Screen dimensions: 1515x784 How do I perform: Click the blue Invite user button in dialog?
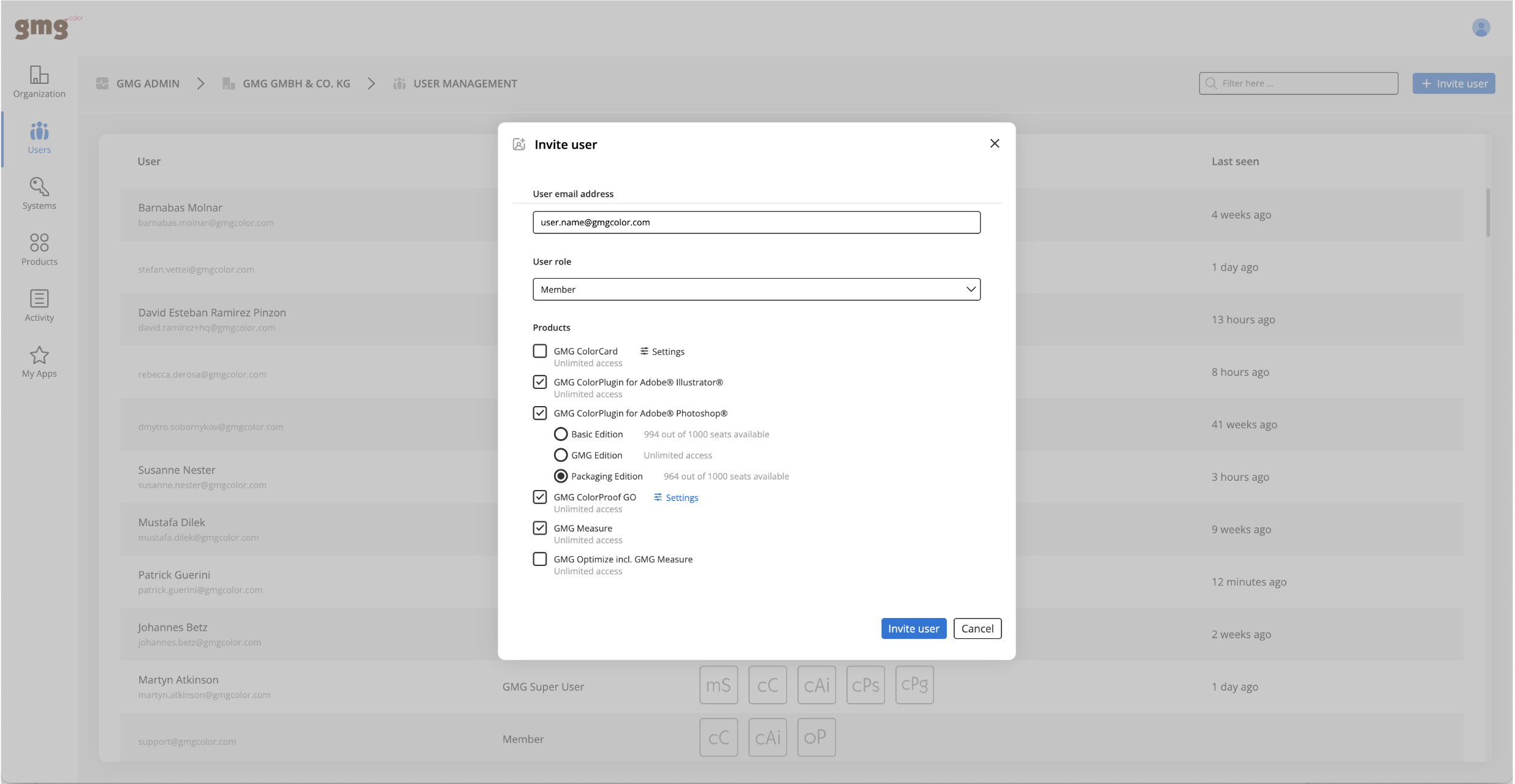(914, 628)
